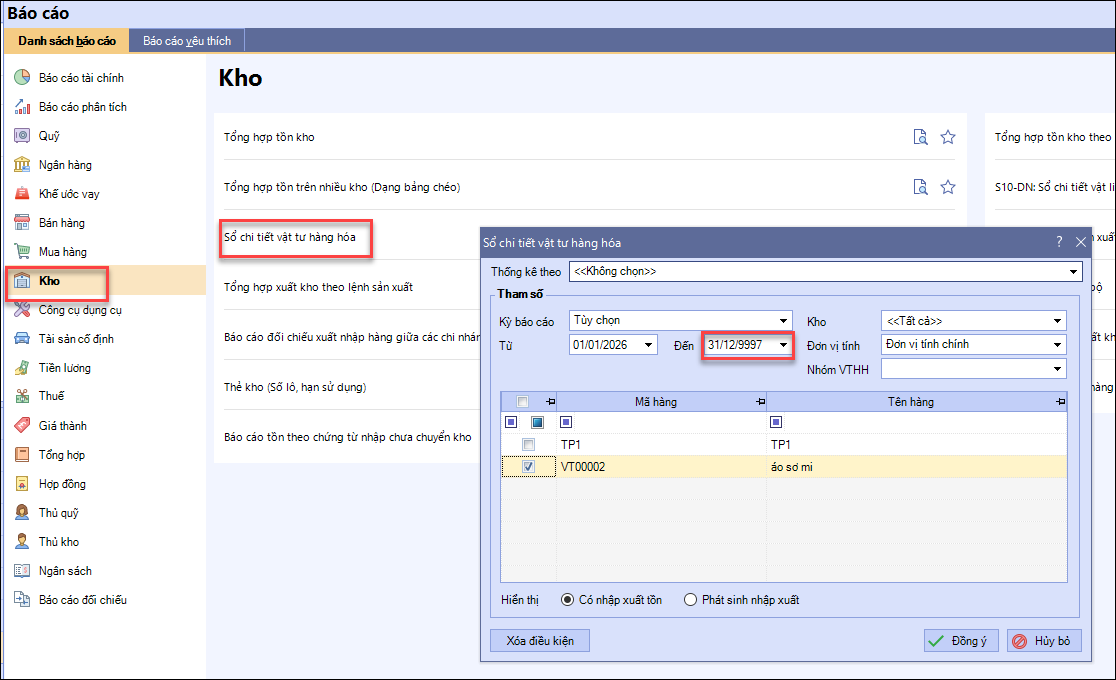Switch to Danh sách báo cáo tab

67,41
